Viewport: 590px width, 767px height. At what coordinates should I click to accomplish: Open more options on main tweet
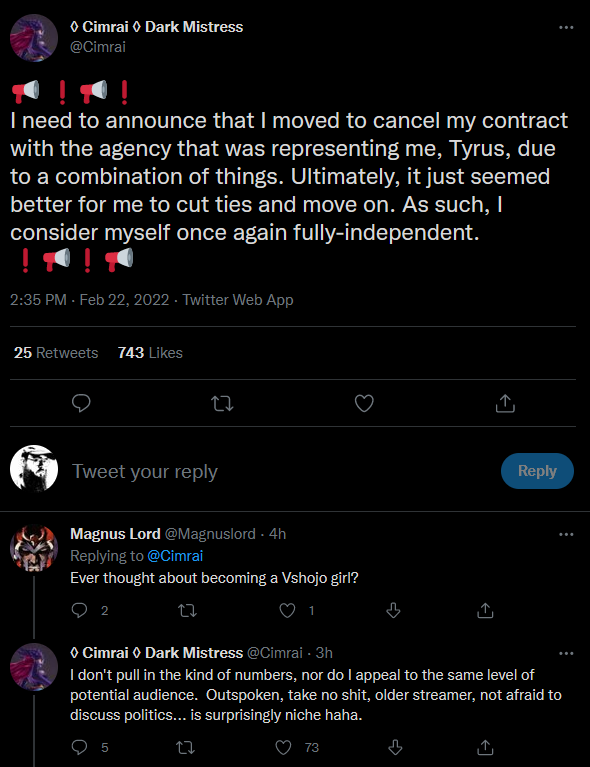(x=566, y=27)
